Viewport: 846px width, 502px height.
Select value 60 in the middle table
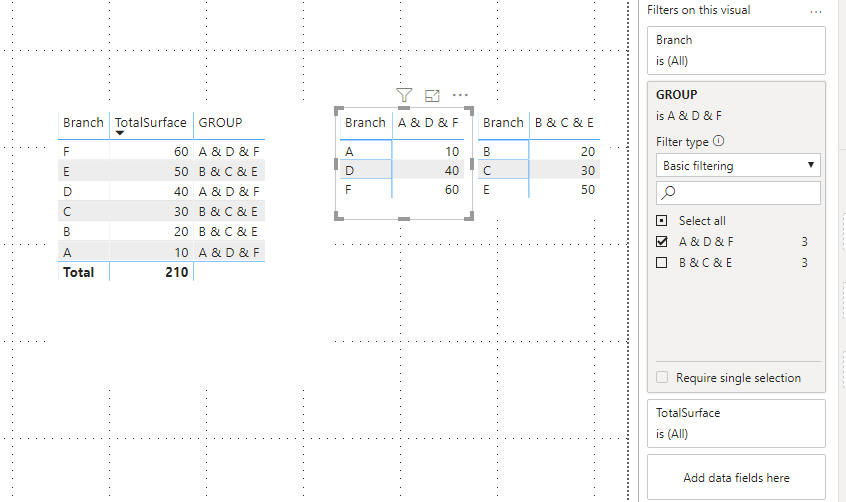coord(452,189)
